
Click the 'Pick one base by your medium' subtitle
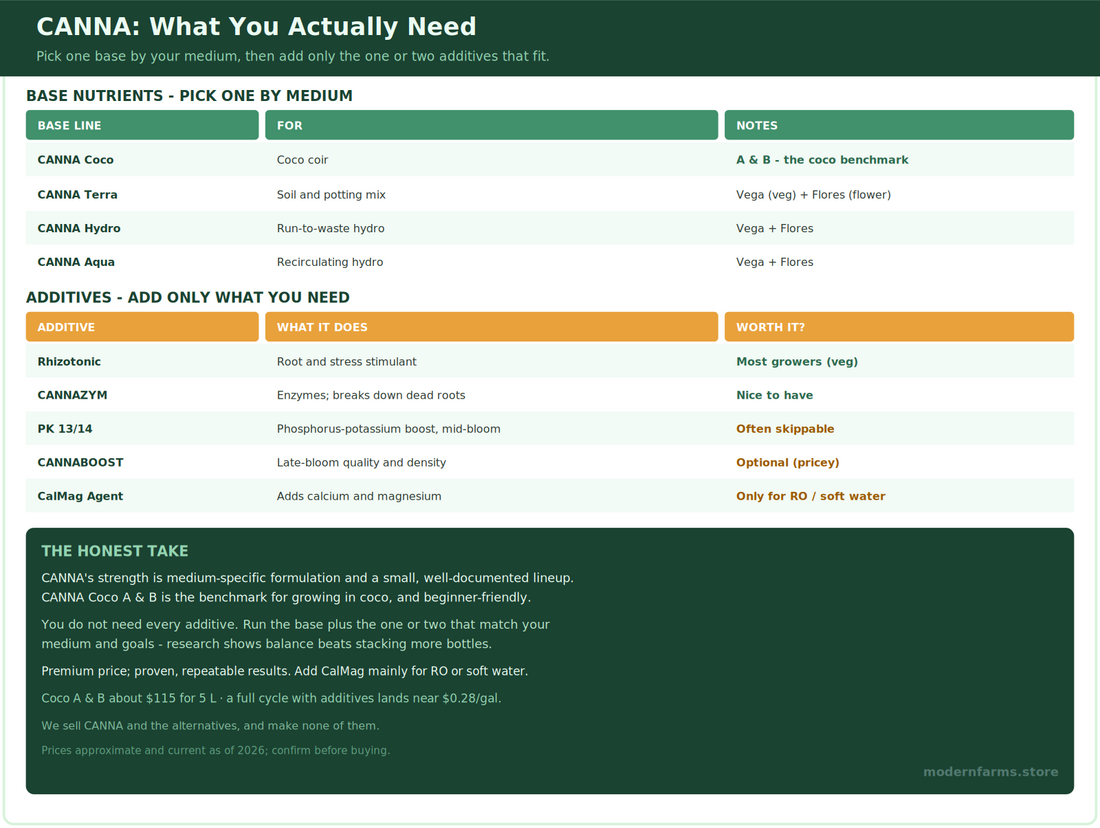pyautogui.click(x=293, y=56)
